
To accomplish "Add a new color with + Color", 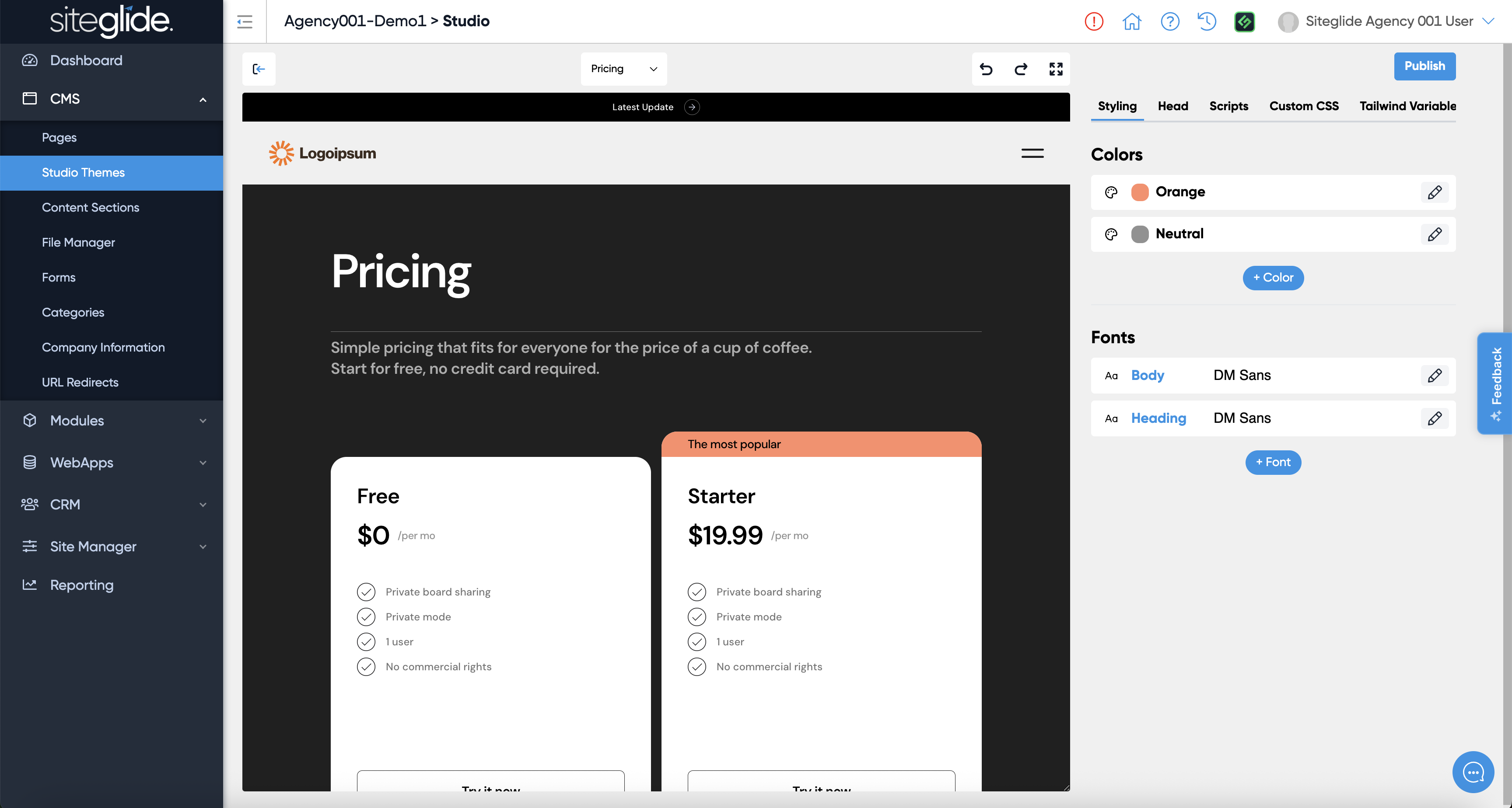I will pos(1273,278).
